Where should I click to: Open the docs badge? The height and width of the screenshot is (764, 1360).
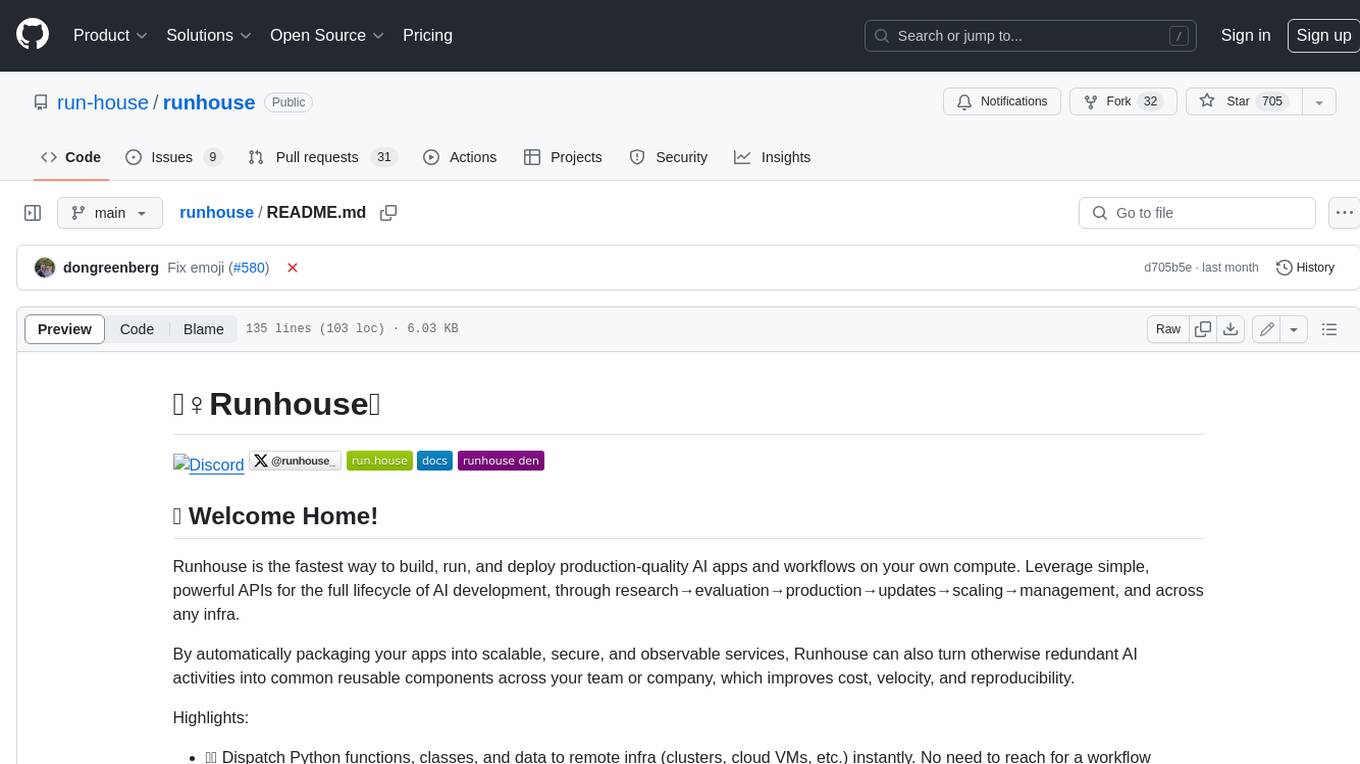tap(435, 461)
